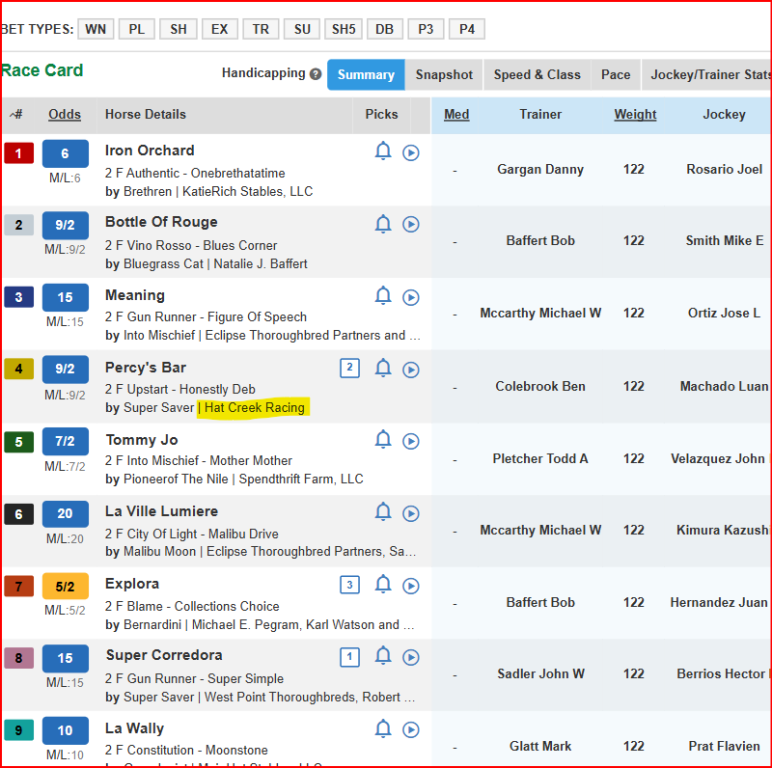
Task: Open the Speed & Class tab
Action: point(537,75)
